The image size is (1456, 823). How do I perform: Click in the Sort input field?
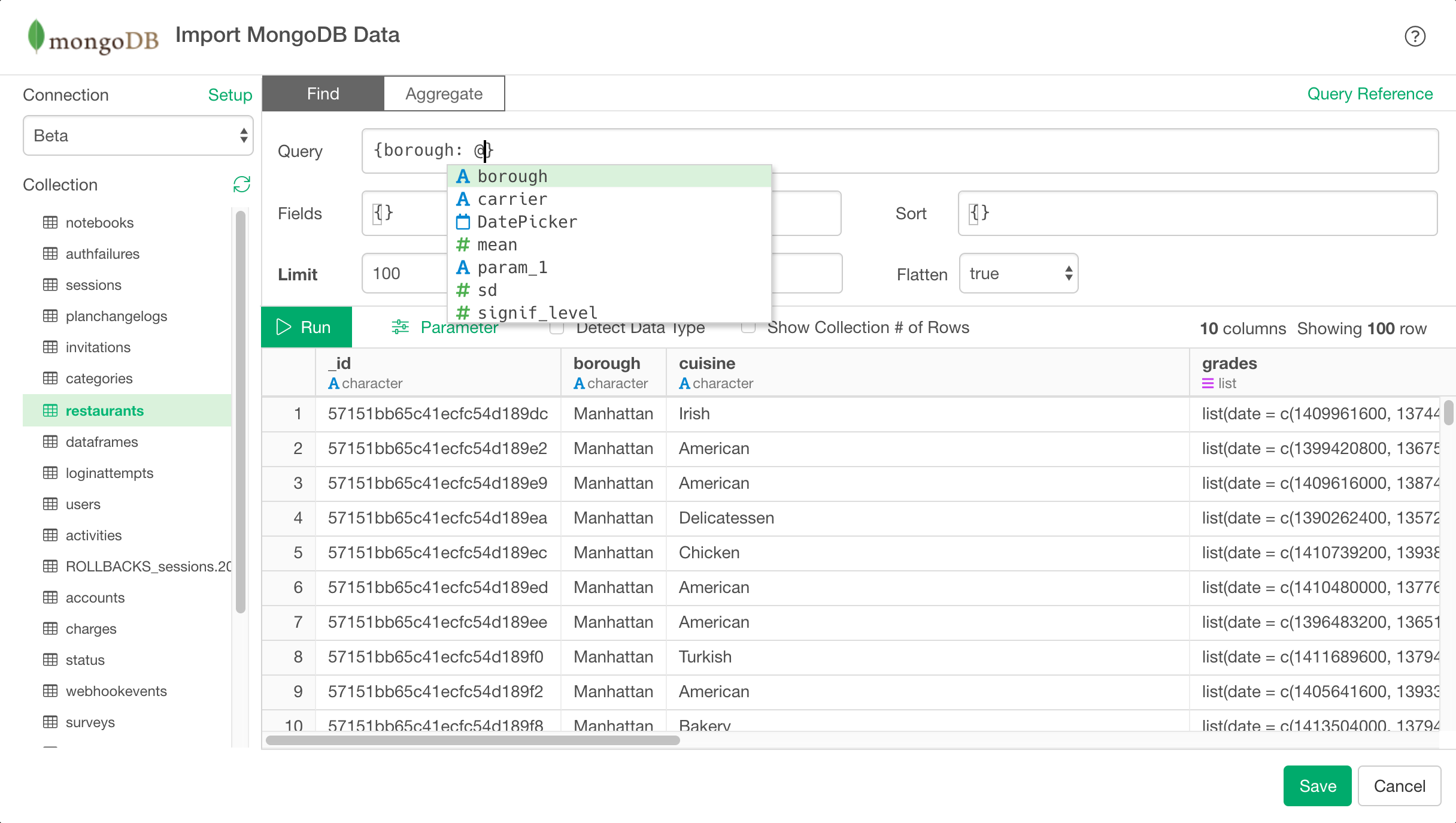[1197, 213]
